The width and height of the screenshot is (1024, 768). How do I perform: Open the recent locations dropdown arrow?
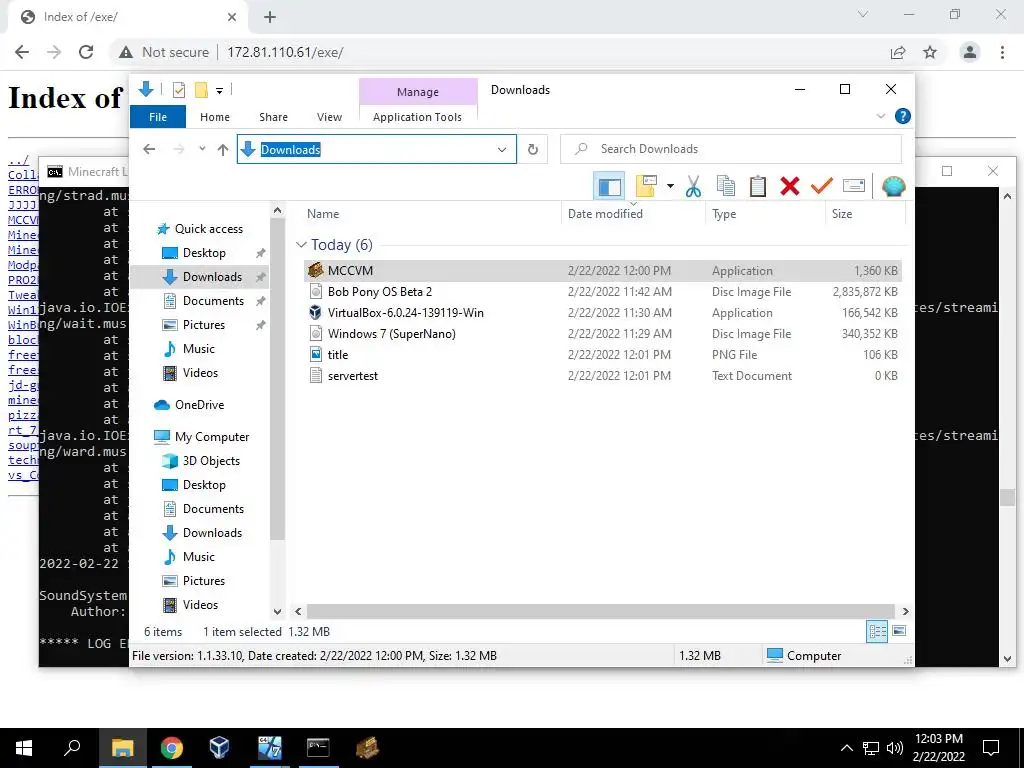(202, 149)
